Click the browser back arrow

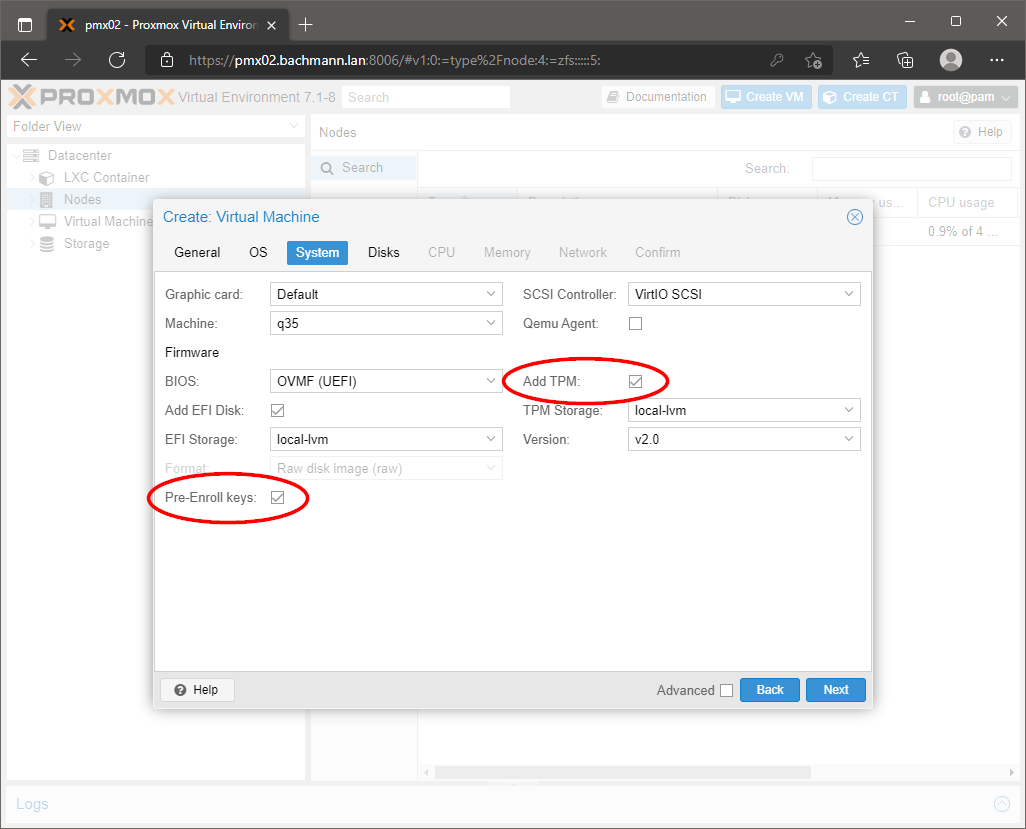[x=29, y=60]
